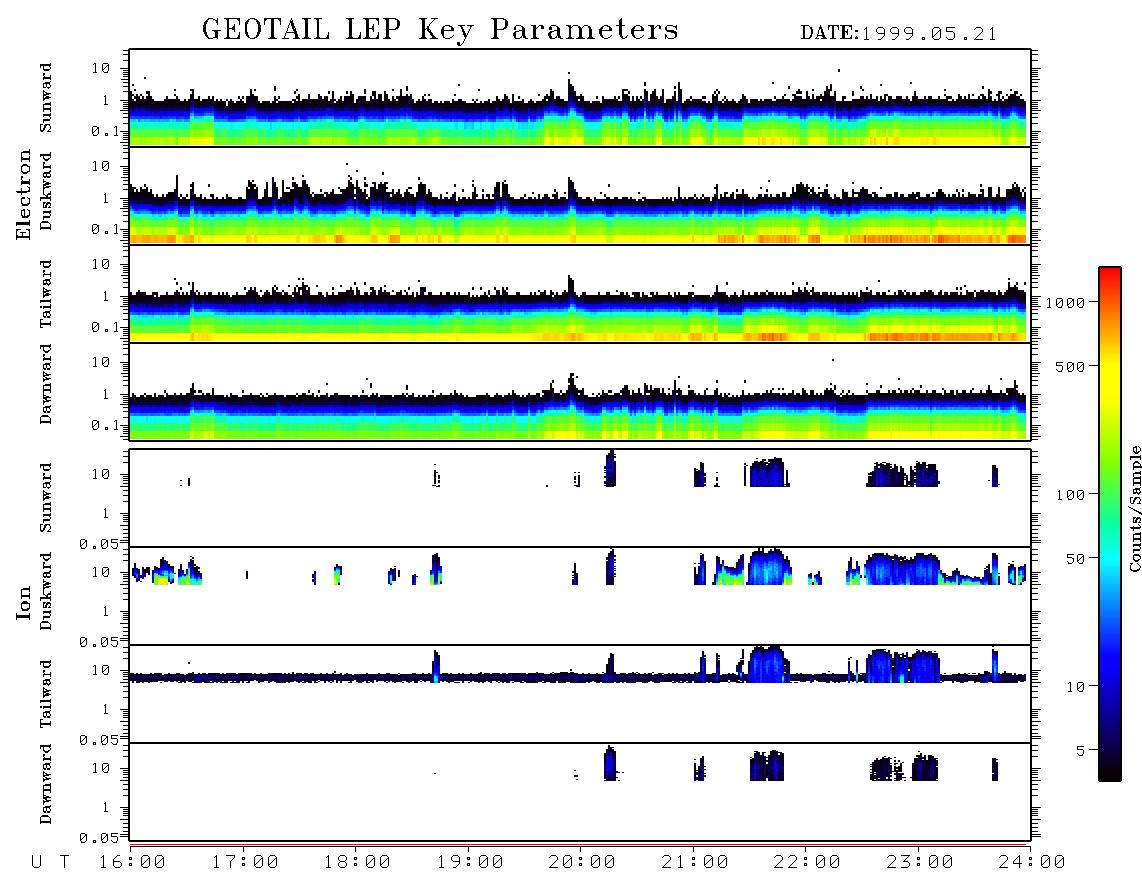Screen dimensions: 1142x880
Task: Click the Electron Dawnward spectrogram panel
Action: point(580,391)
